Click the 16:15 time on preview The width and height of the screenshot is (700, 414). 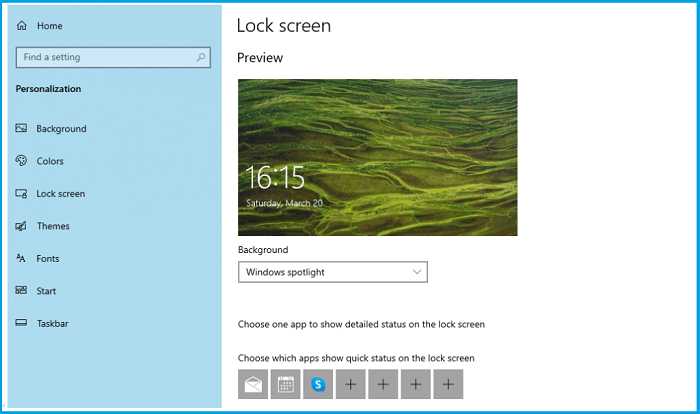pos(275,177)
